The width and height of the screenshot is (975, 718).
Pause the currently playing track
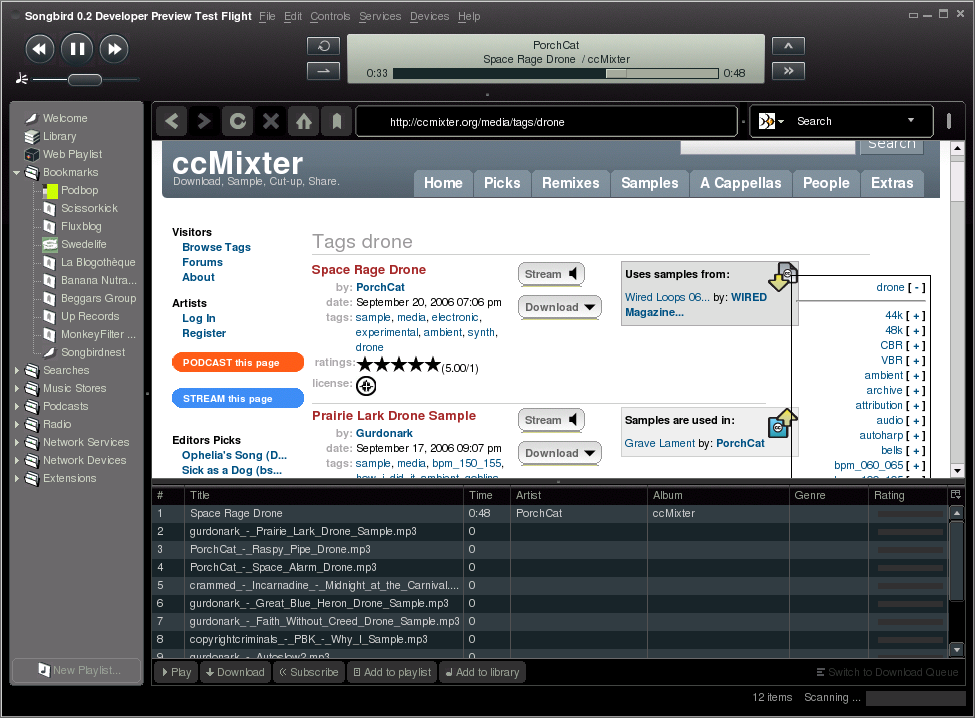point(77,48)
